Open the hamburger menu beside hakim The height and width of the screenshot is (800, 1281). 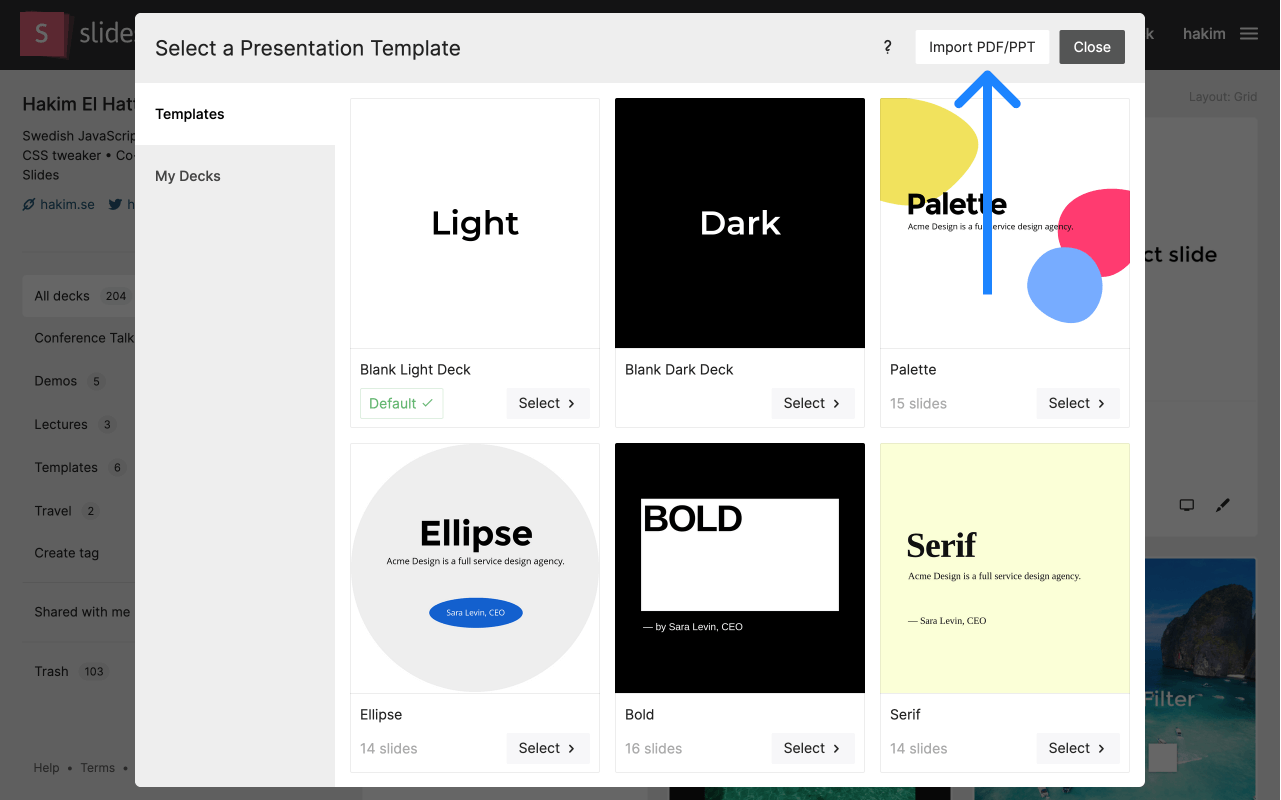coord(1249,32)
